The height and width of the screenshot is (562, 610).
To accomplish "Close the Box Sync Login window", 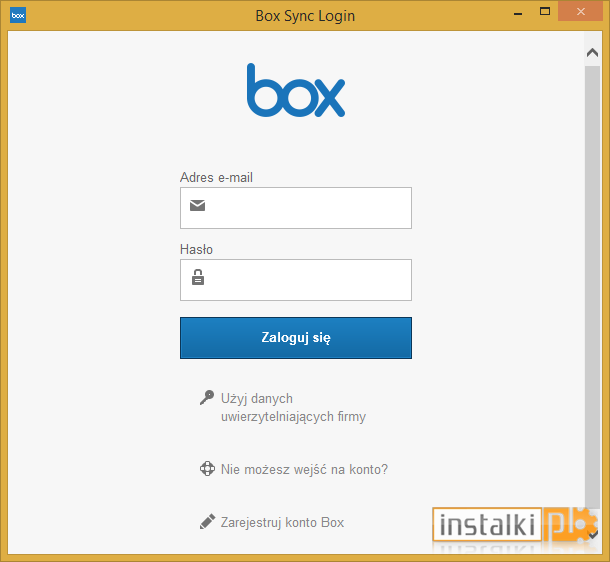I will click(580, 11).
